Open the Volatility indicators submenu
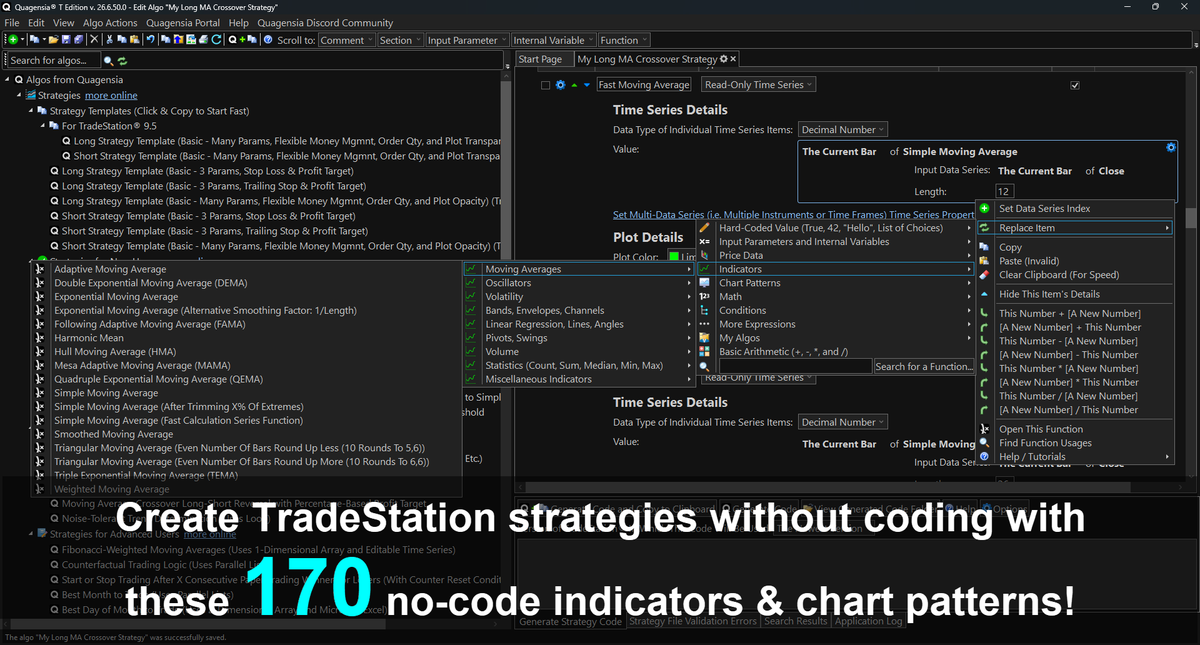The image size is (1200, 645). click(x=578, y=297)
